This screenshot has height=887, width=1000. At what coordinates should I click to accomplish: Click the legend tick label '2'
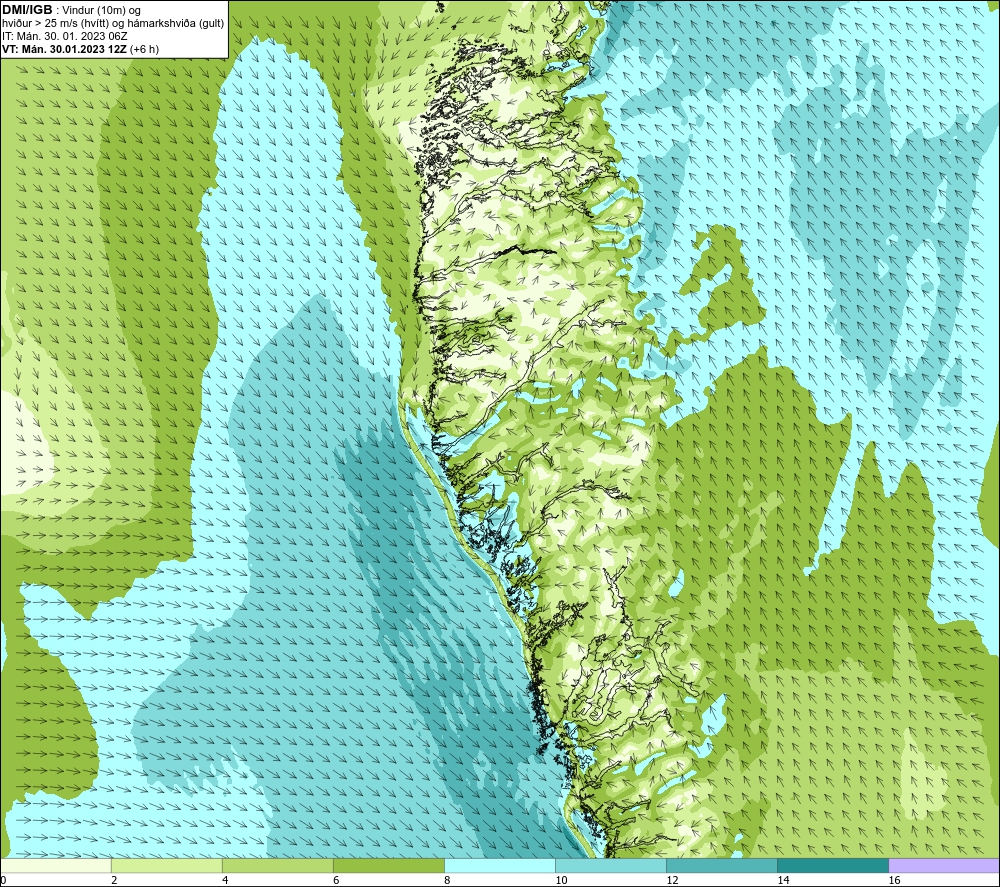[x=114, y=881]
